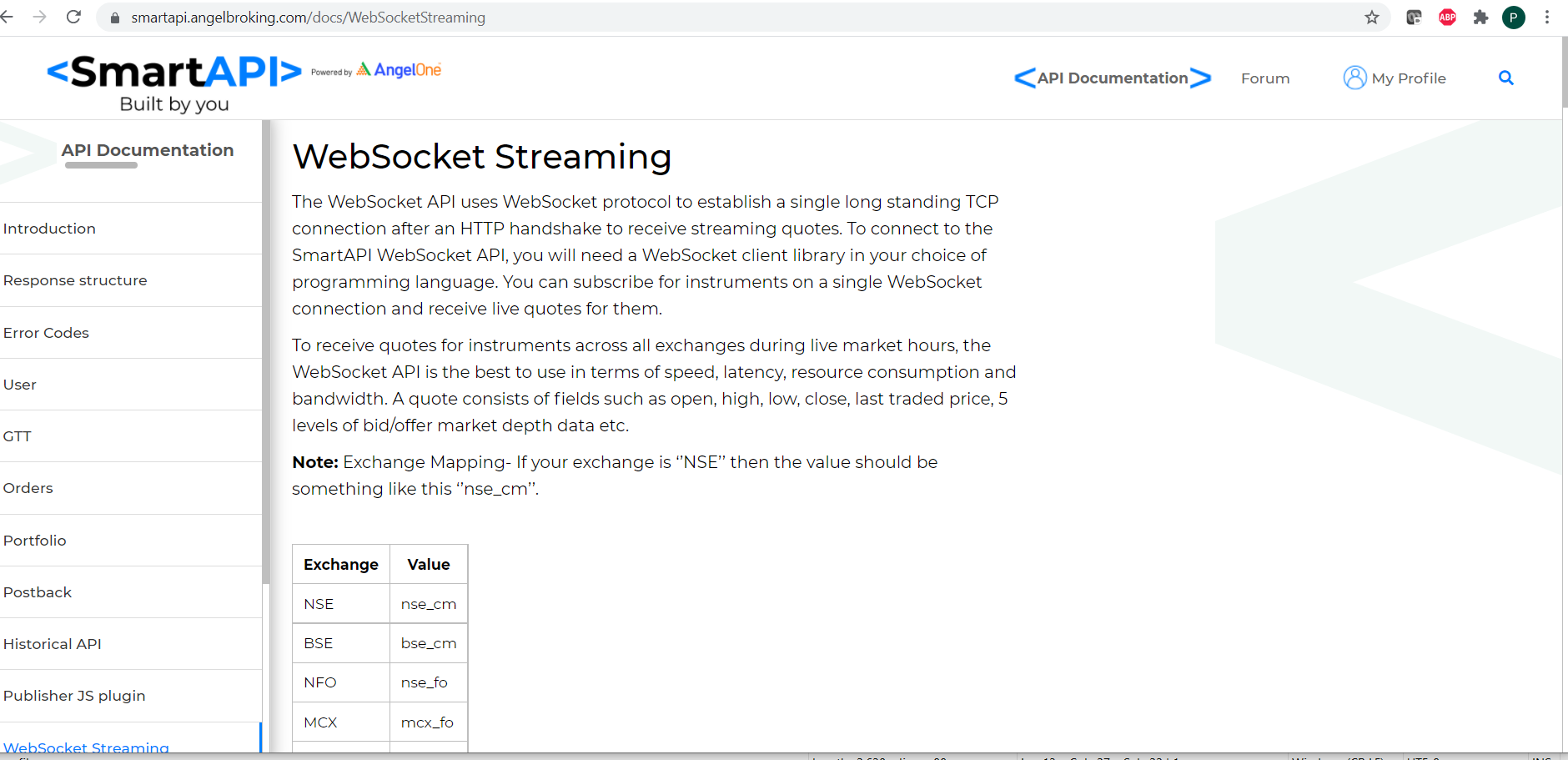Open the Chrome profile avatar P
The image size is (1568, 760).
point(1514,17)
